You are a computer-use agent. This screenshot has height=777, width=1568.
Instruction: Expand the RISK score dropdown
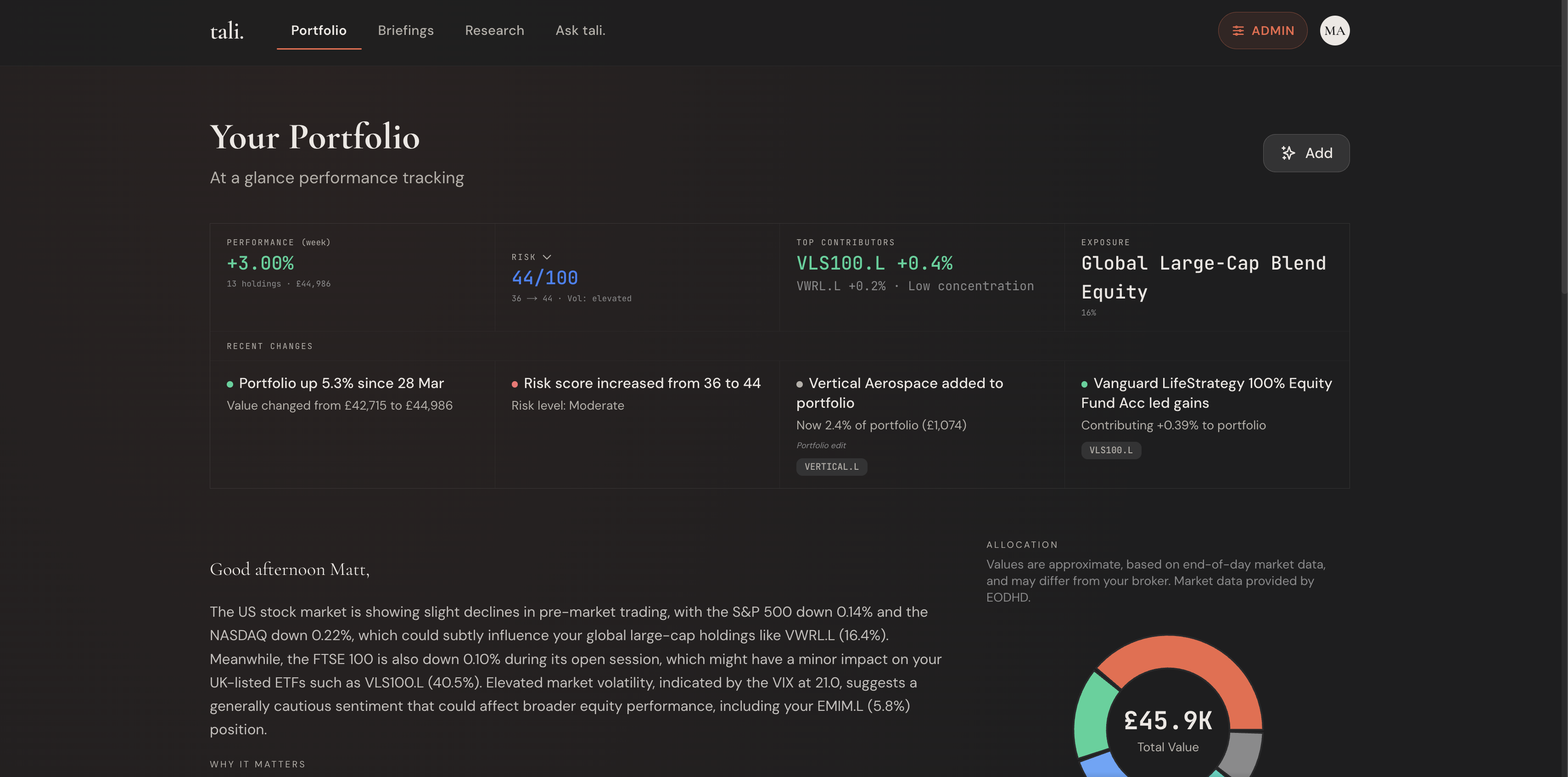(546, 256)
